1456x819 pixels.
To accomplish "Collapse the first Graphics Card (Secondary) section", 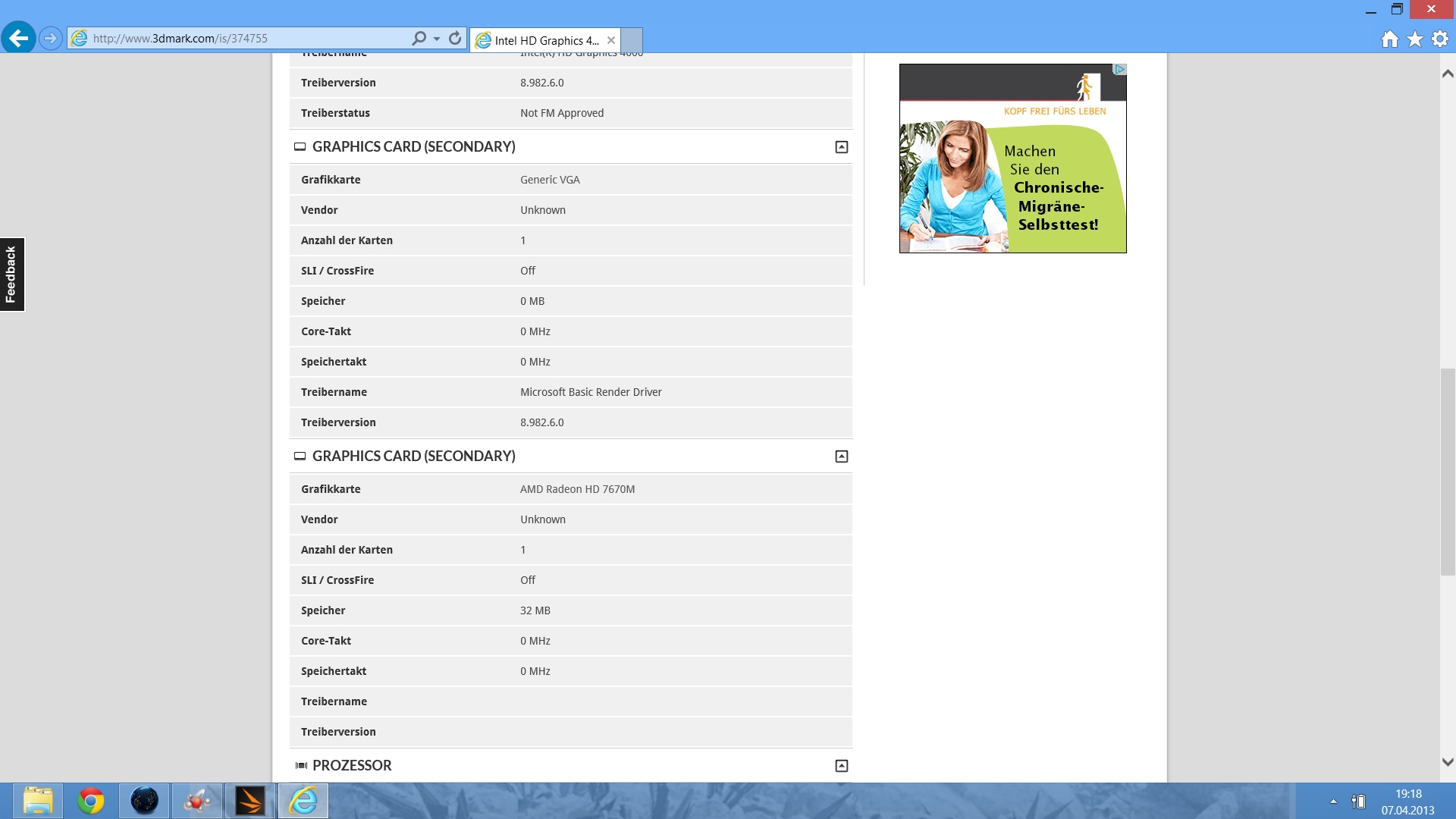I will pyautogui.click(x=841, y=147).
